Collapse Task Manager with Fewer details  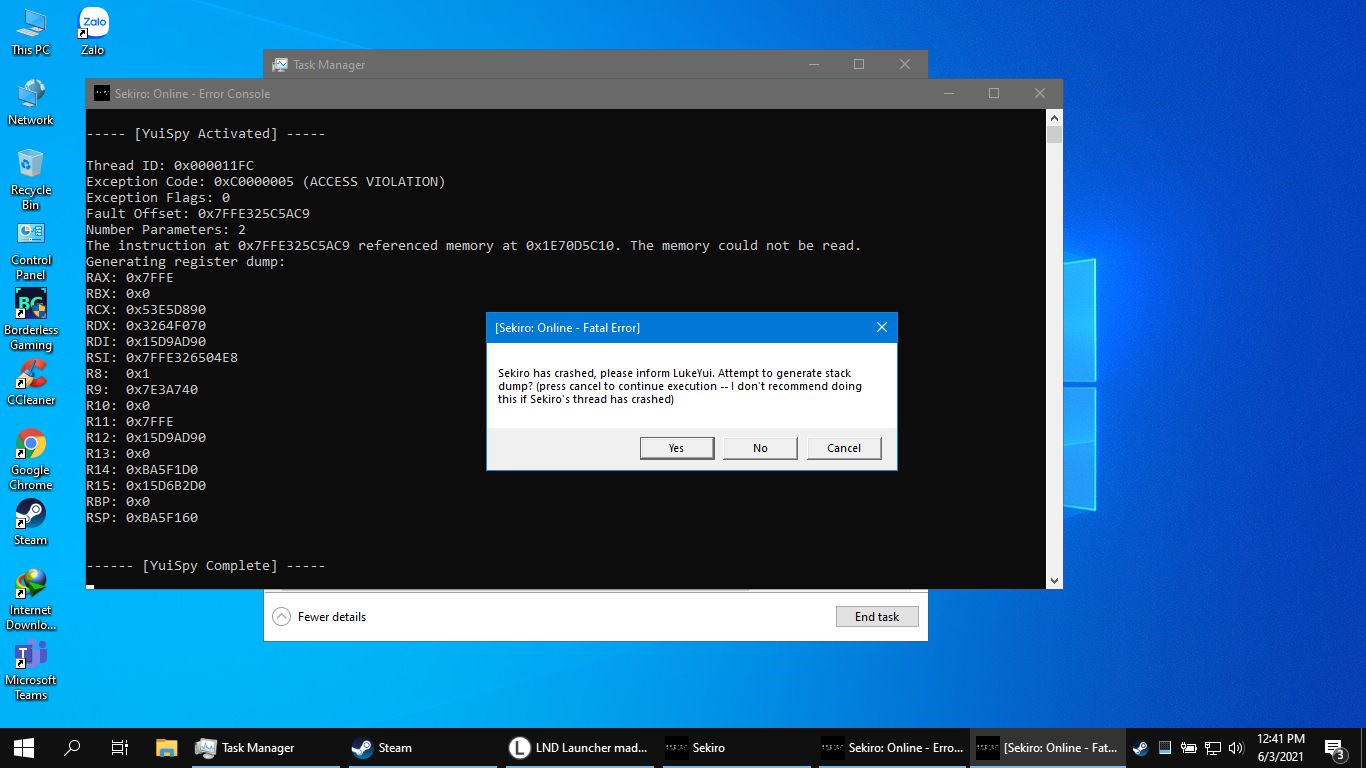click(320, 617)
